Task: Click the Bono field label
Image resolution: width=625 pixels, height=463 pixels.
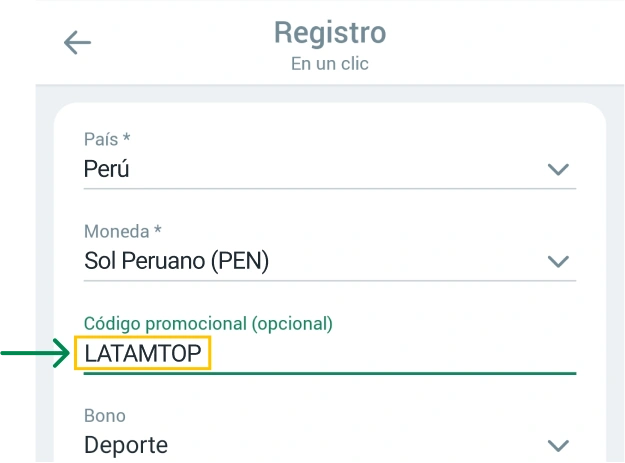Action: [x=105, y=415]
